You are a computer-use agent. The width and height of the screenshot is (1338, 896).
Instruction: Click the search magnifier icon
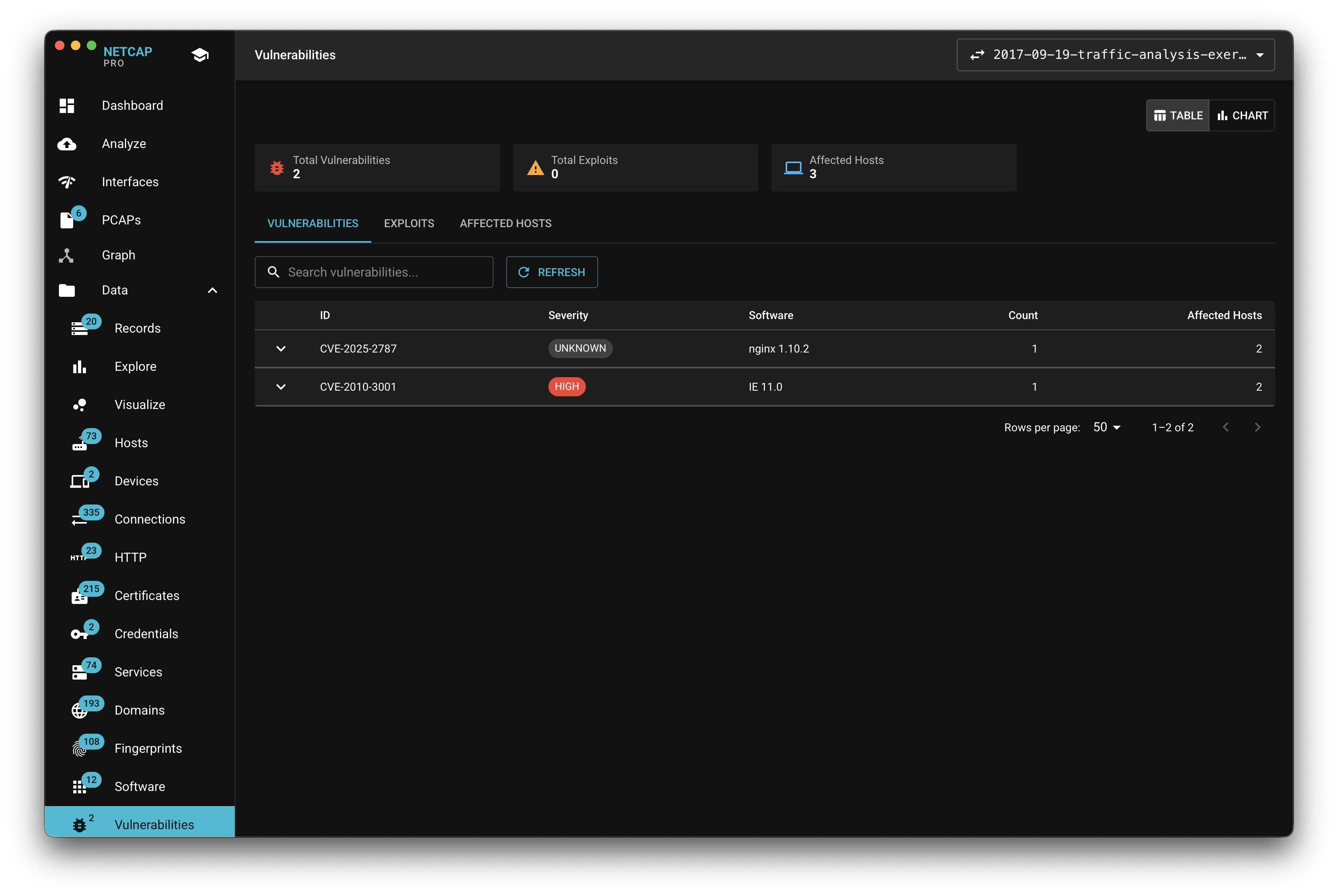[274, 272]
